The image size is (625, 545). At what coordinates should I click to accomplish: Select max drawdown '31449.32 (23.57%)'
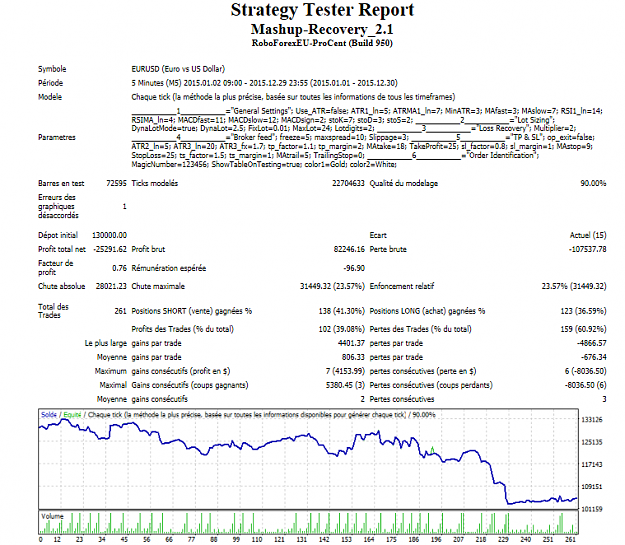click(332, 286)
